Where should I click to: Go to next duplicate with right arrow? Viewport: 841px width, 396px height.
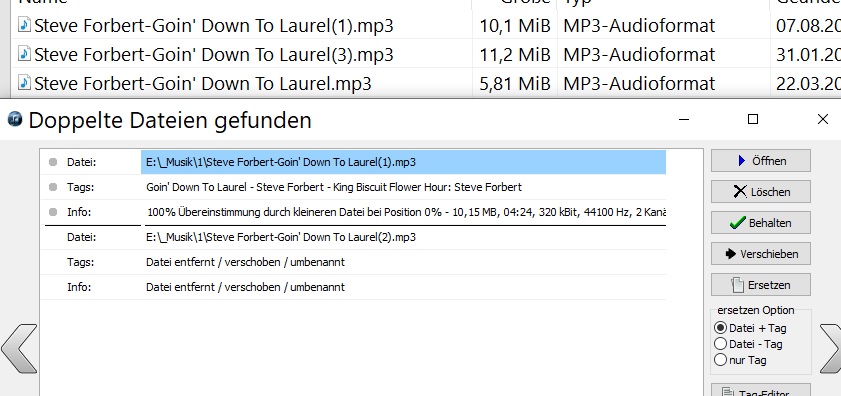coord(830,348)
